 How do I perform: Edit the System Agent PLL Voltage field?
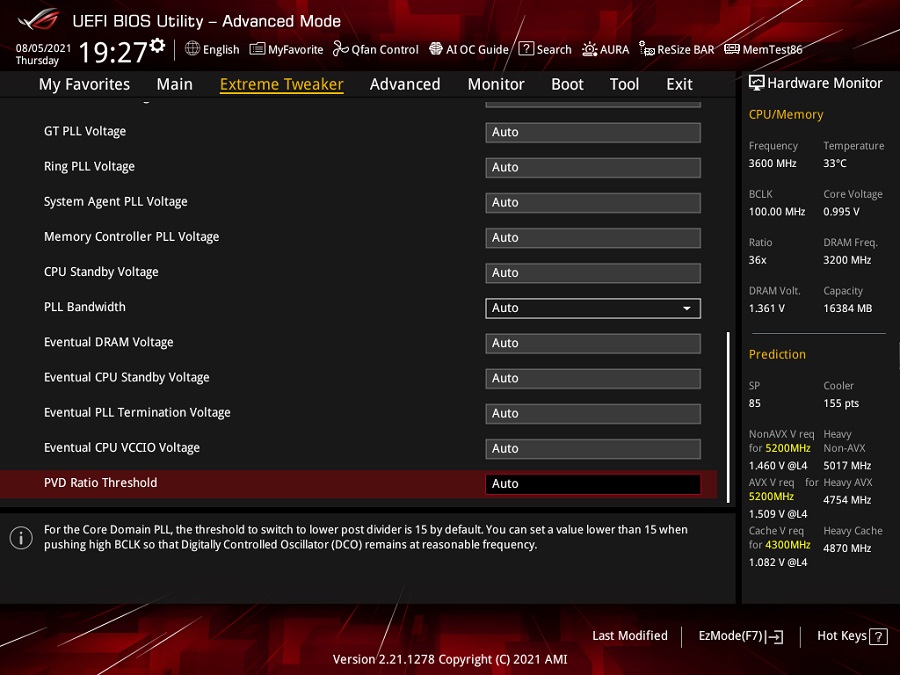[593, 203]
